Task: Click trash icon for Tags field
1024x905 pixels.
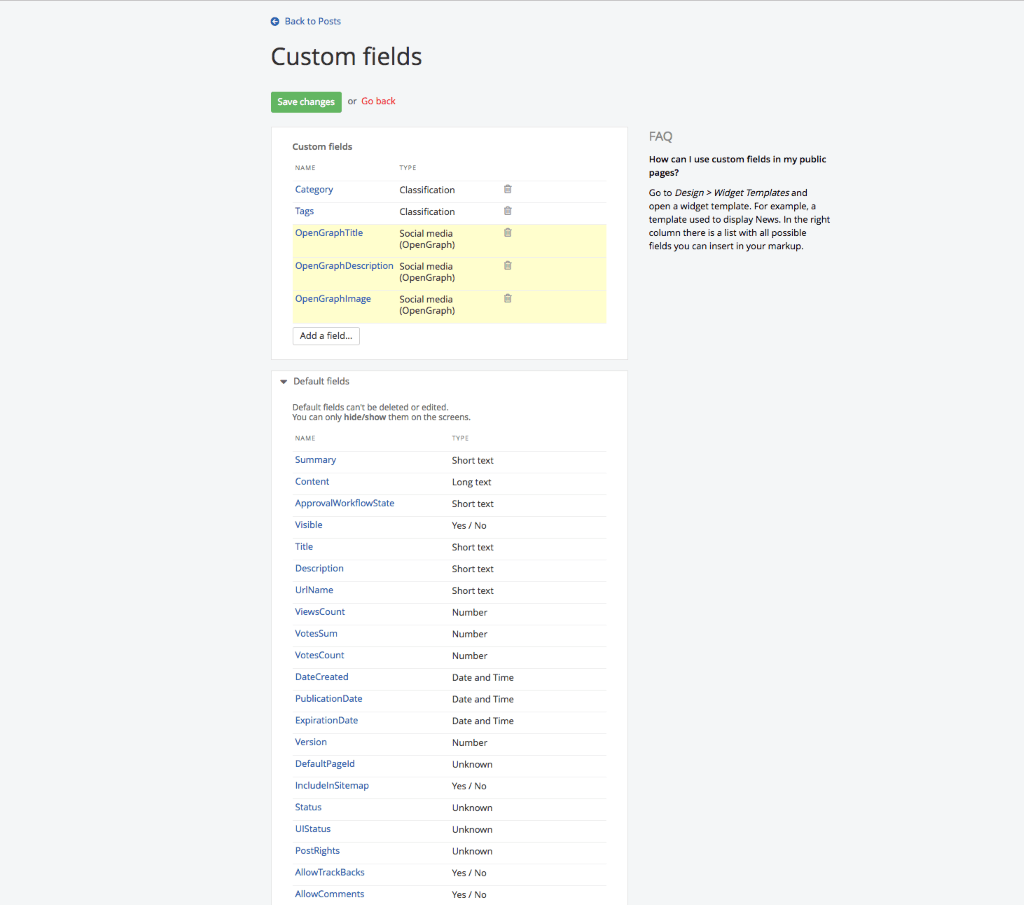Action: (507, 211)
